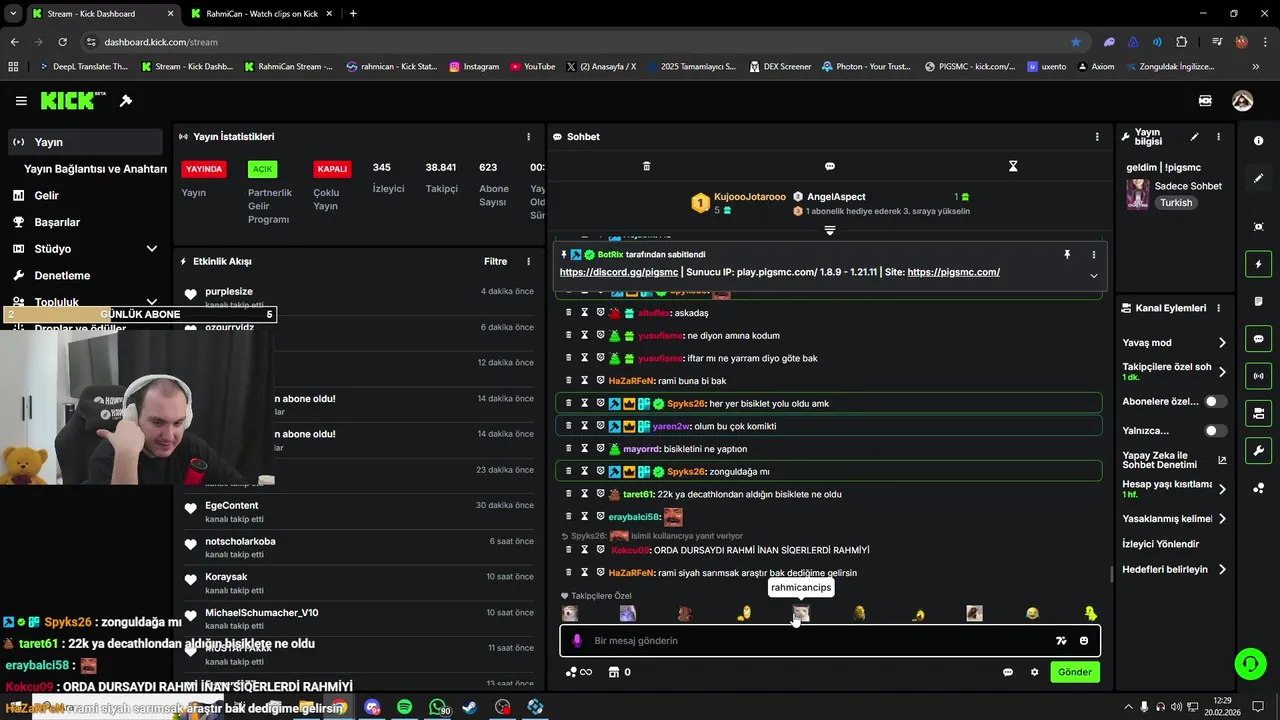Switch to RahmiCan Watch clips browser tab
The image size is (1280, 720).
click(x=261, y=14)
